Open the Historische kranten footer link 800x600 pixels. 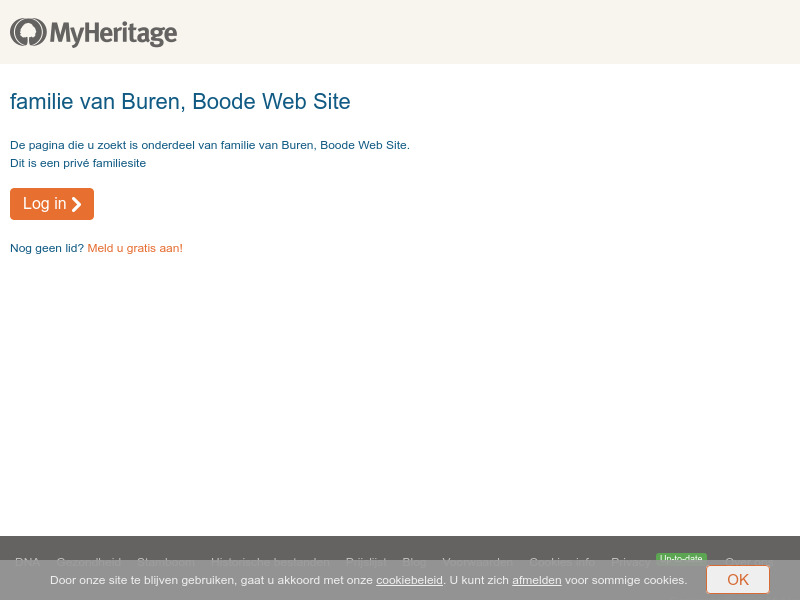[x=270, y=562]
